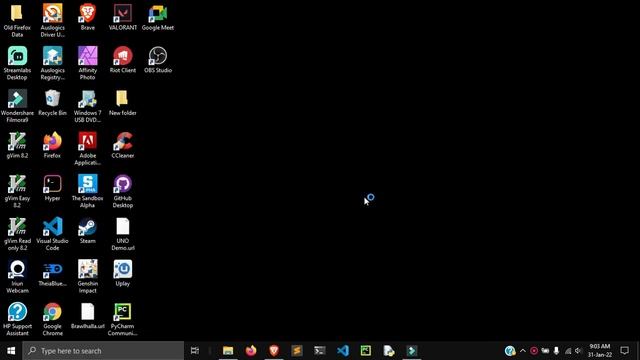Select the Iriun Webcam icon

click(17, 276)
